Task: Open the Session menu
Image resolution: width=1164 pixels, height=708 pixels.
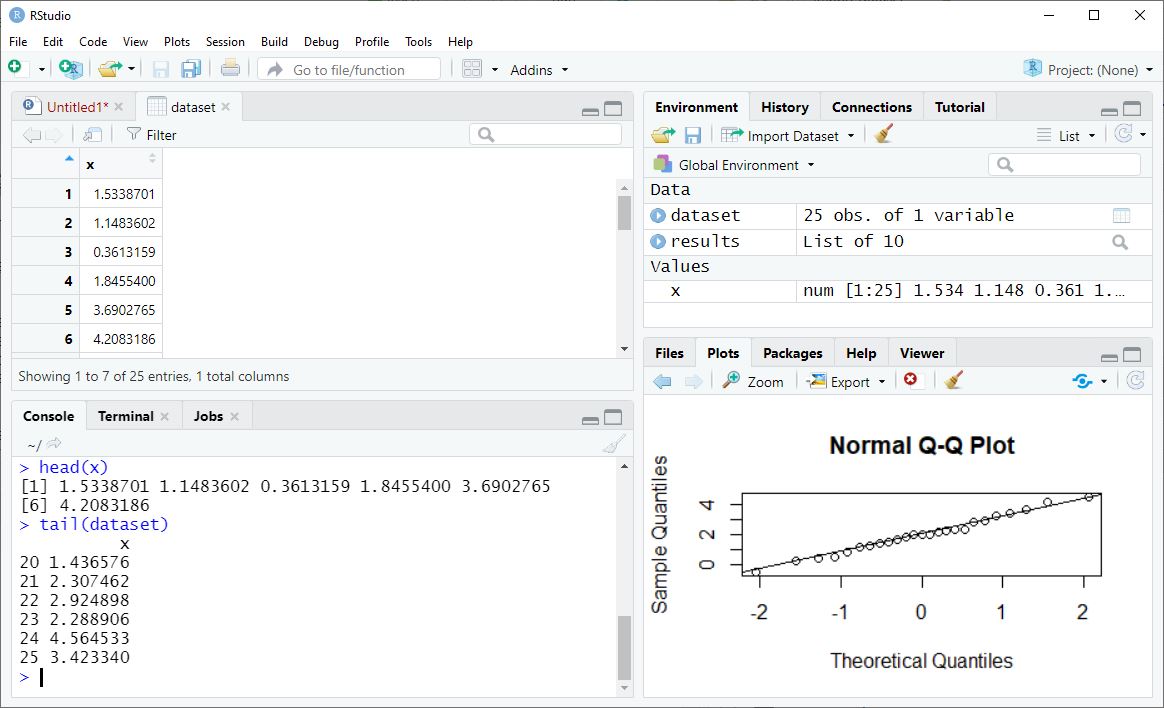Action: [x=225, y=42]
